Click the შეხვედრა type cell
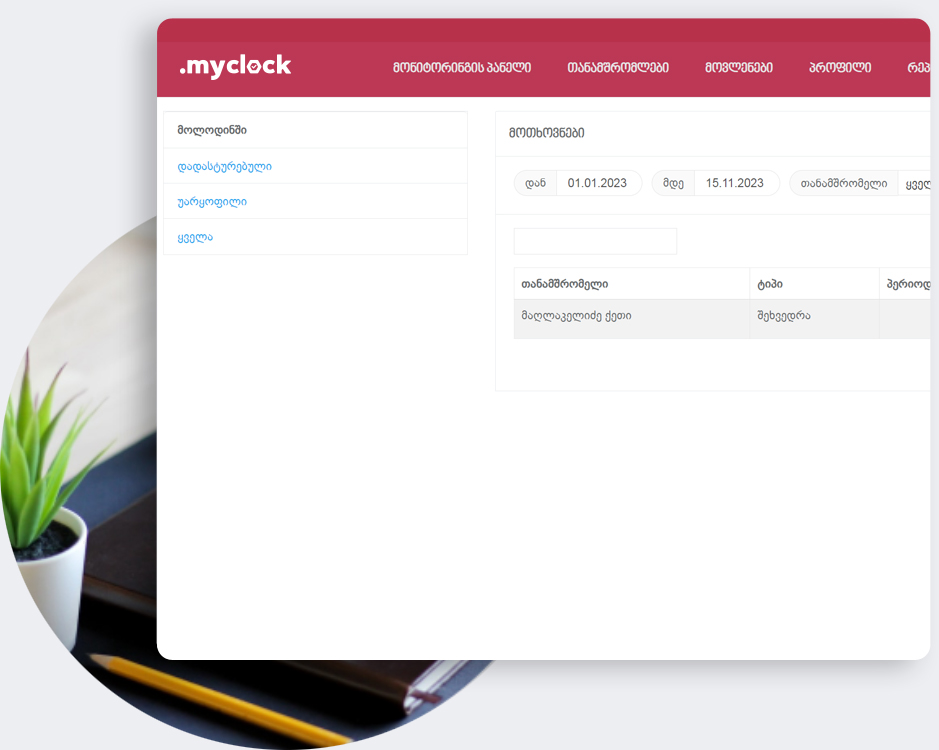 pos(784,316)
